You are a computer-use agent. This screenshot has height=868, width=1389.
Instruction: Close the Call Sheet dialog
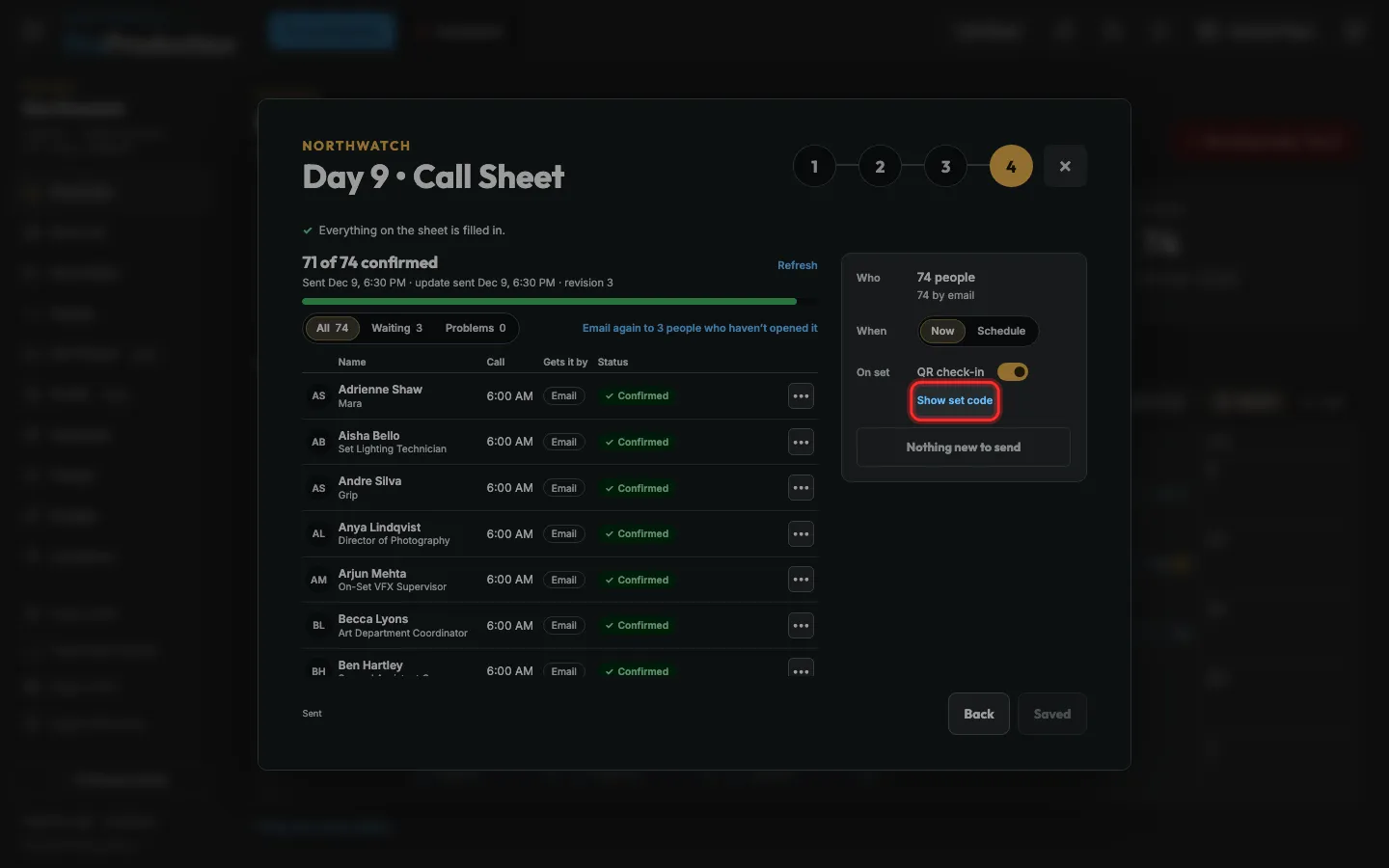point(1065,166)
